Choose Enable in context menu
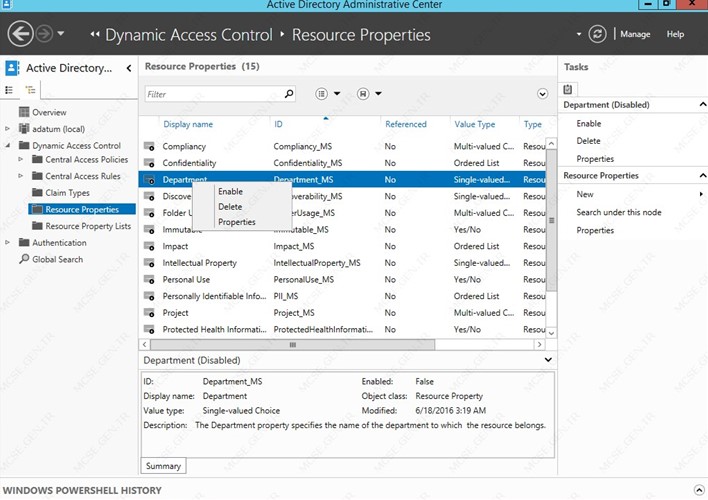 pos(230,192)
